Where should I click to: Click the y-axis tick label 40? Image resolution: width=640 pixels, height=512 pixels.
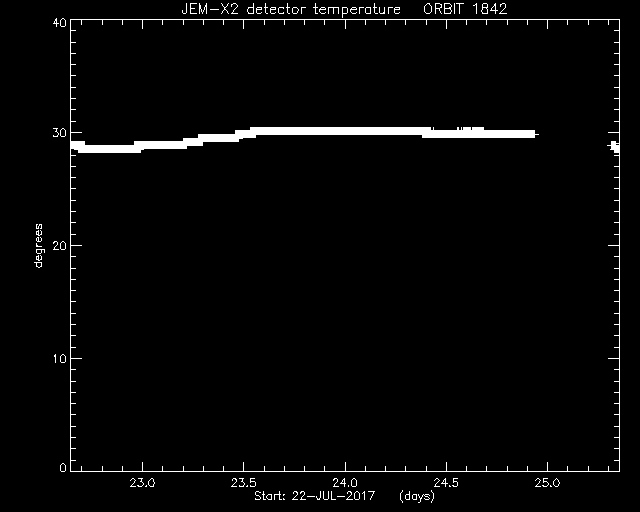[x=60, y=23]
